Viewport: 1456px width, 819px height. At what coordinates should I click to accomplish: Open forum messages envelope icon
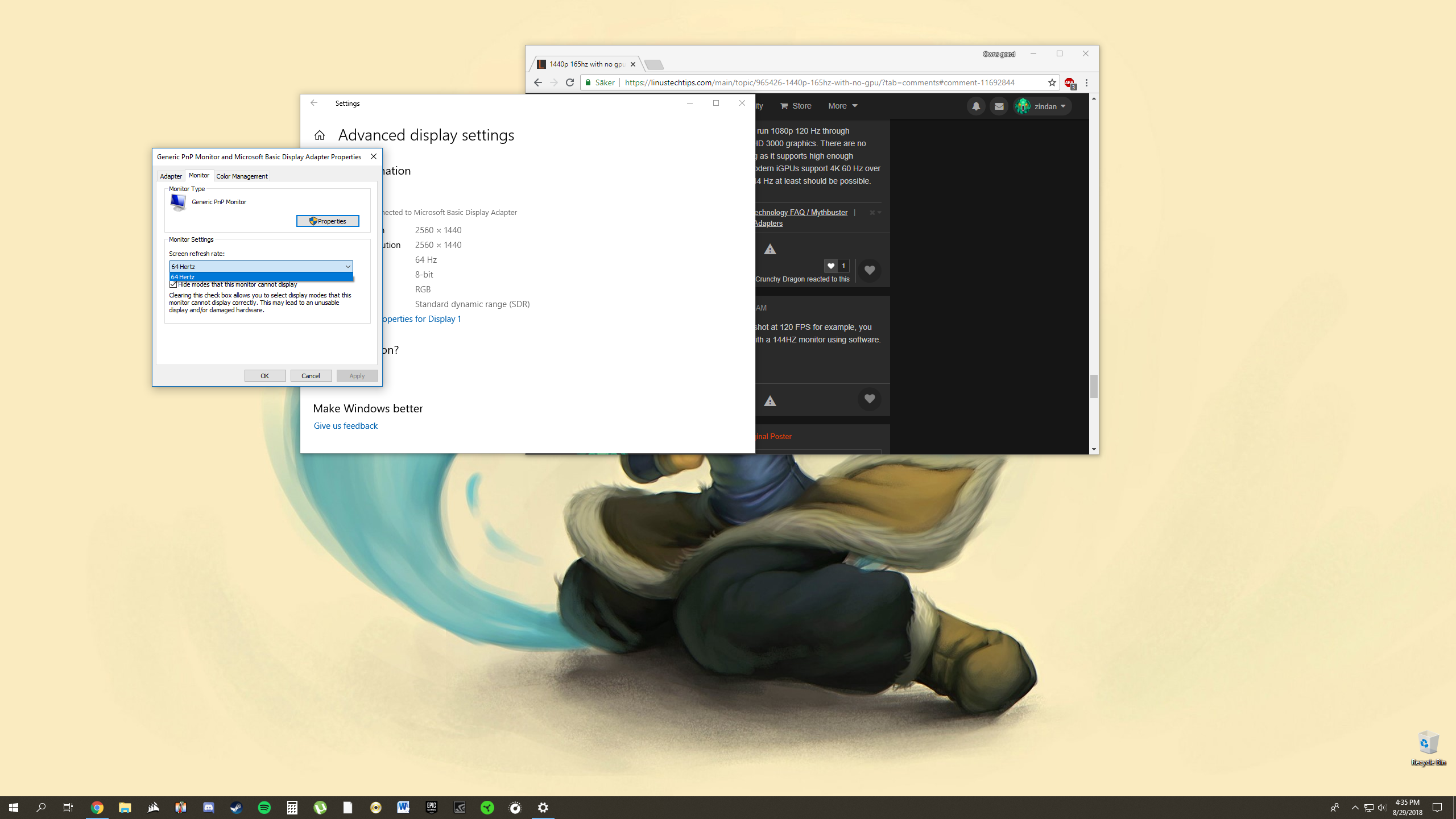point(999,106)
